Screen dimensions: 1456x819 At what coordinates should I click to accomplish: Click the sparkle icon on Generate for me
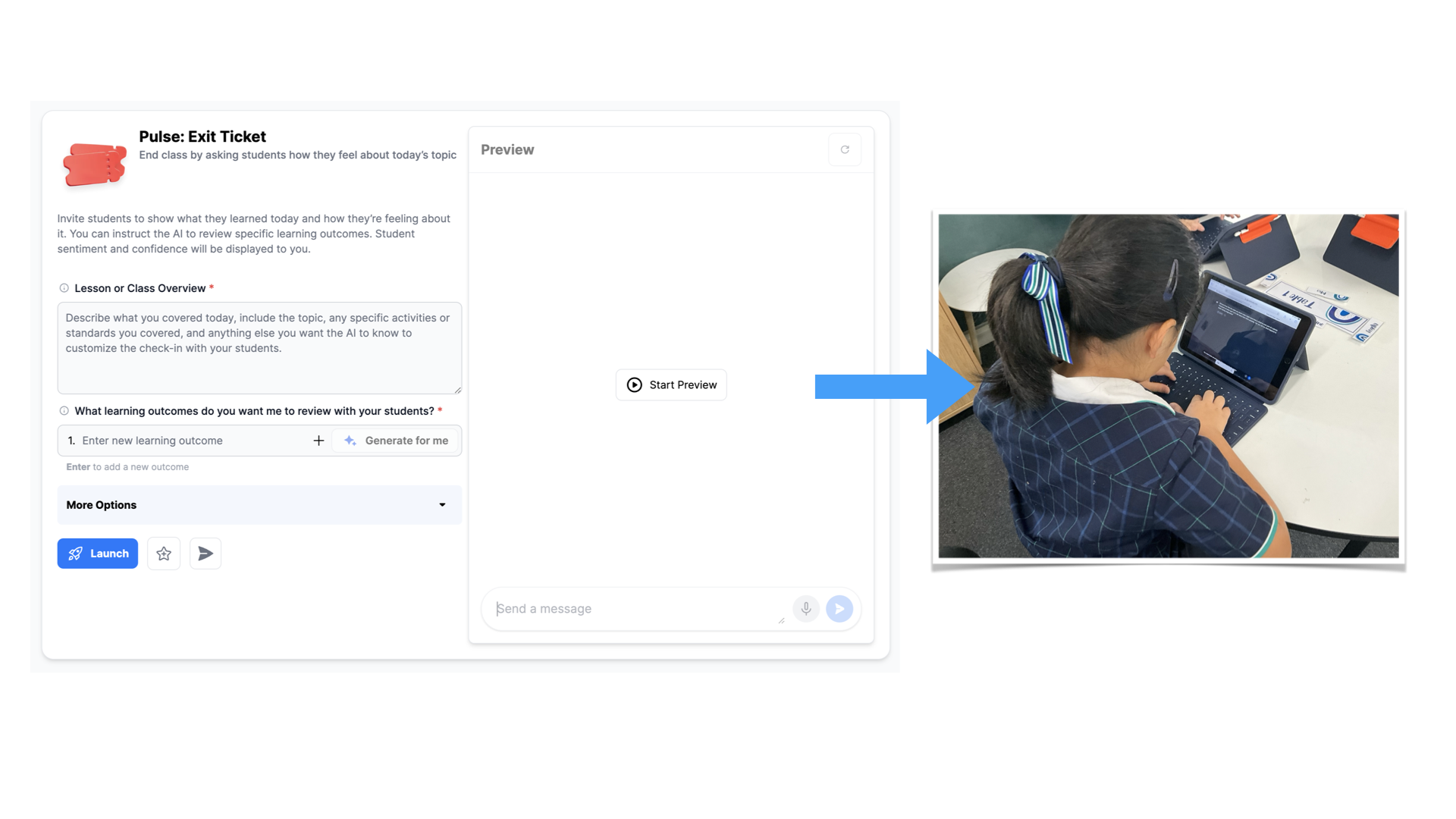(350, 440)
